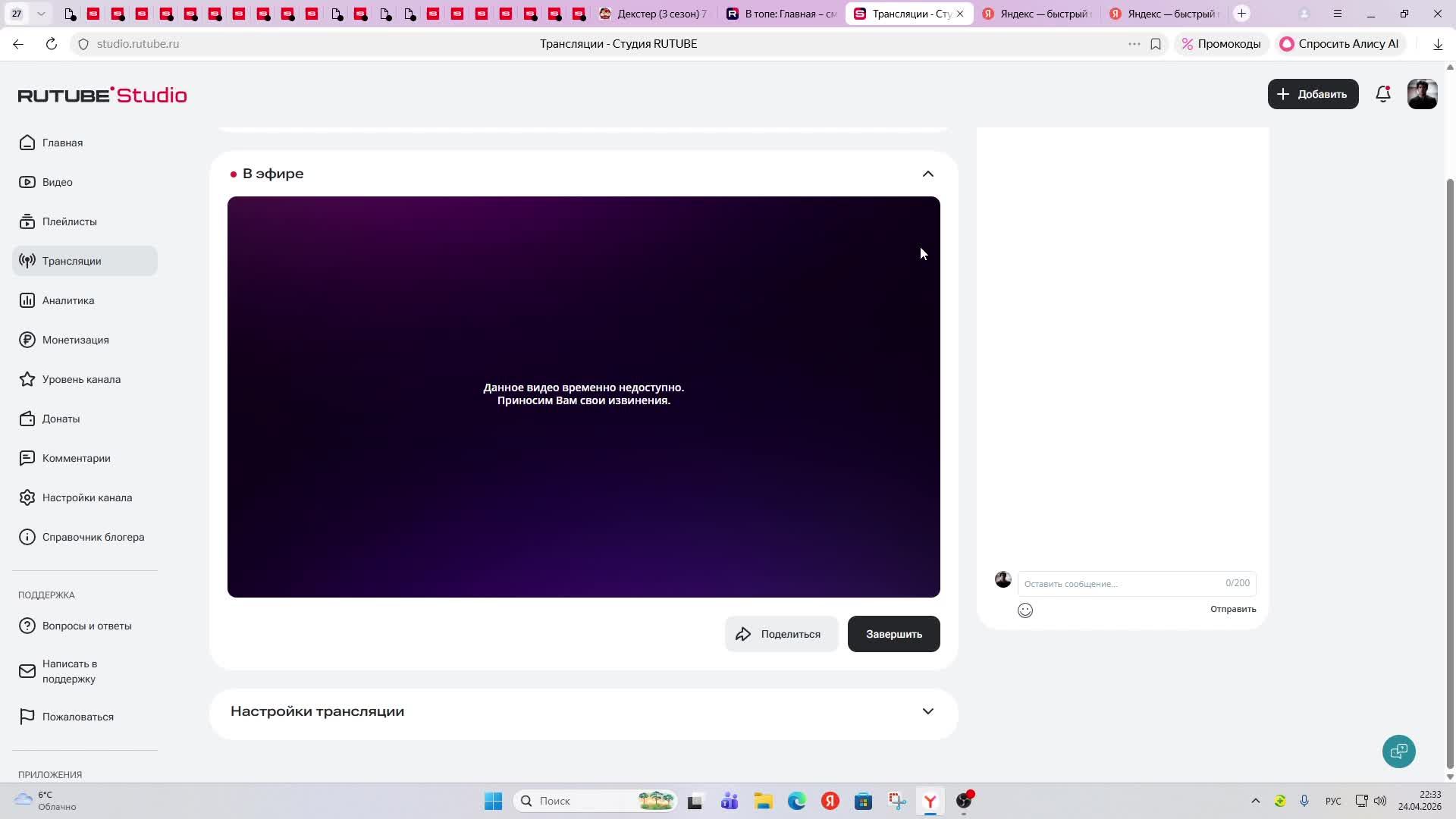Click the emoji smiley icon in chat

pyautogui.click(x=1025, y=610)
